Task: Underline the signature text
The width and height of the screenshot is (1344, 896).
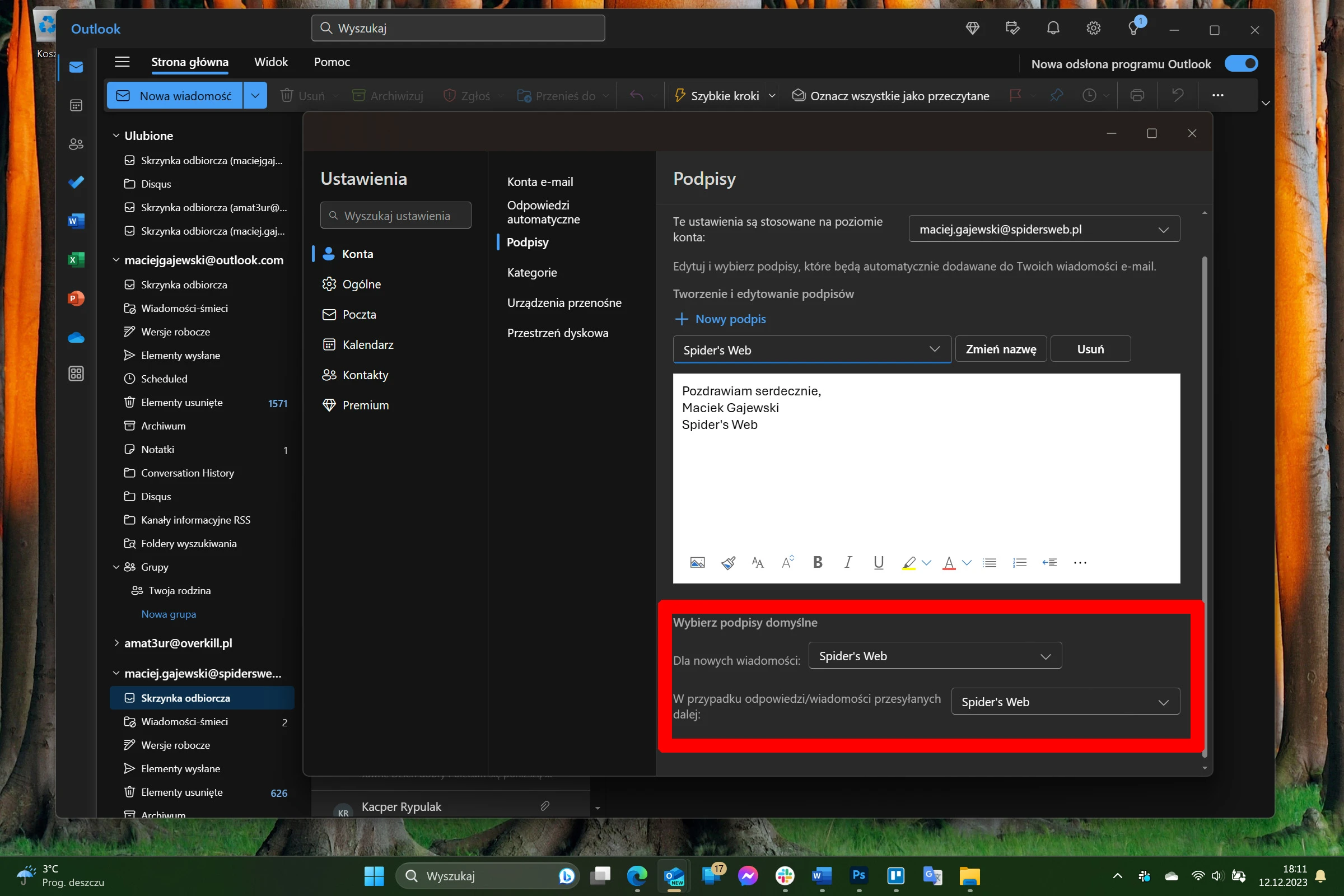Action: click(879, 563)
